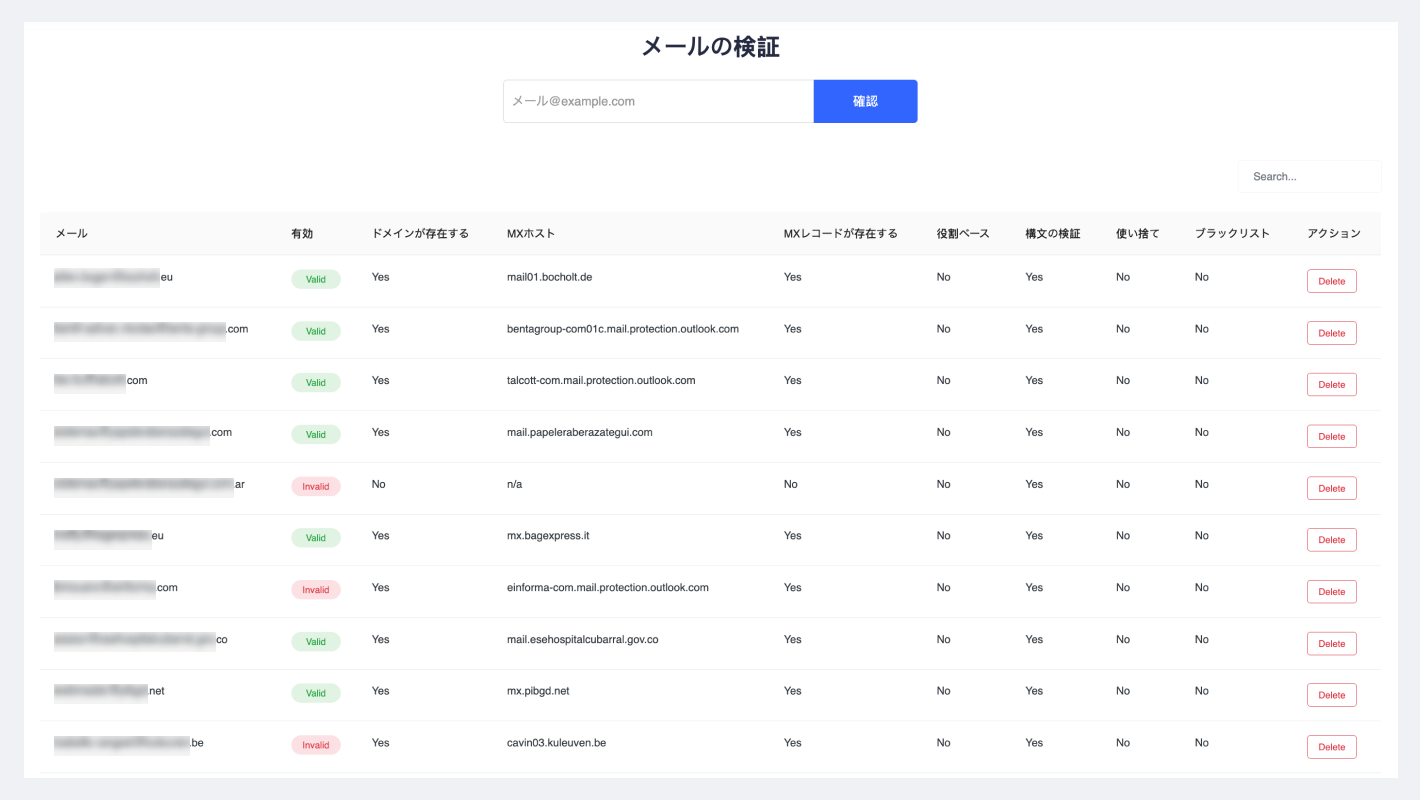The image size is (1420, 800).
Task: Focus the Search... box above the table
Action: click(1309, 176)
